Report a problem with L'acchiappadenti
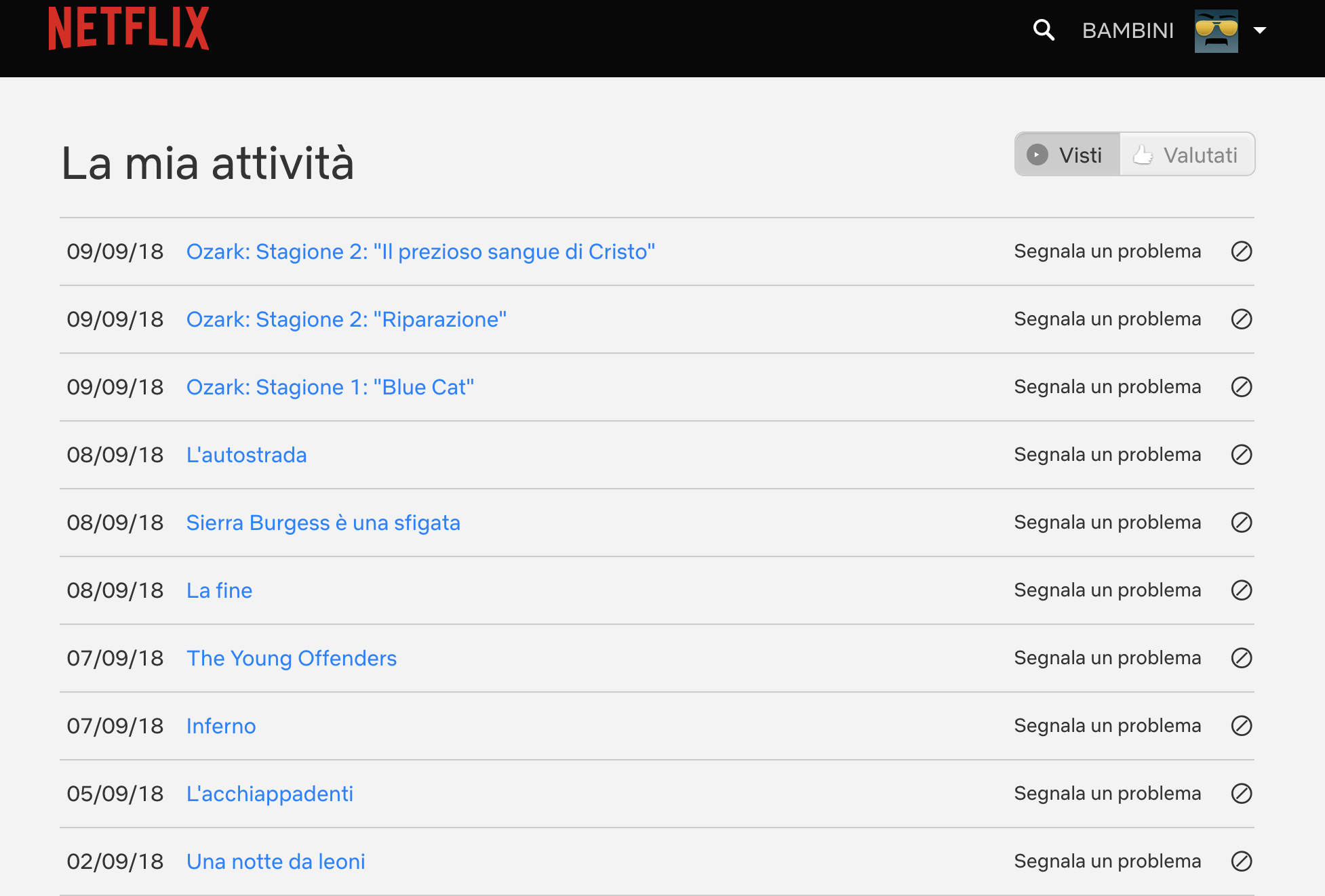The width and height of the screenshot is (1325, 896). click(1107, 794)
